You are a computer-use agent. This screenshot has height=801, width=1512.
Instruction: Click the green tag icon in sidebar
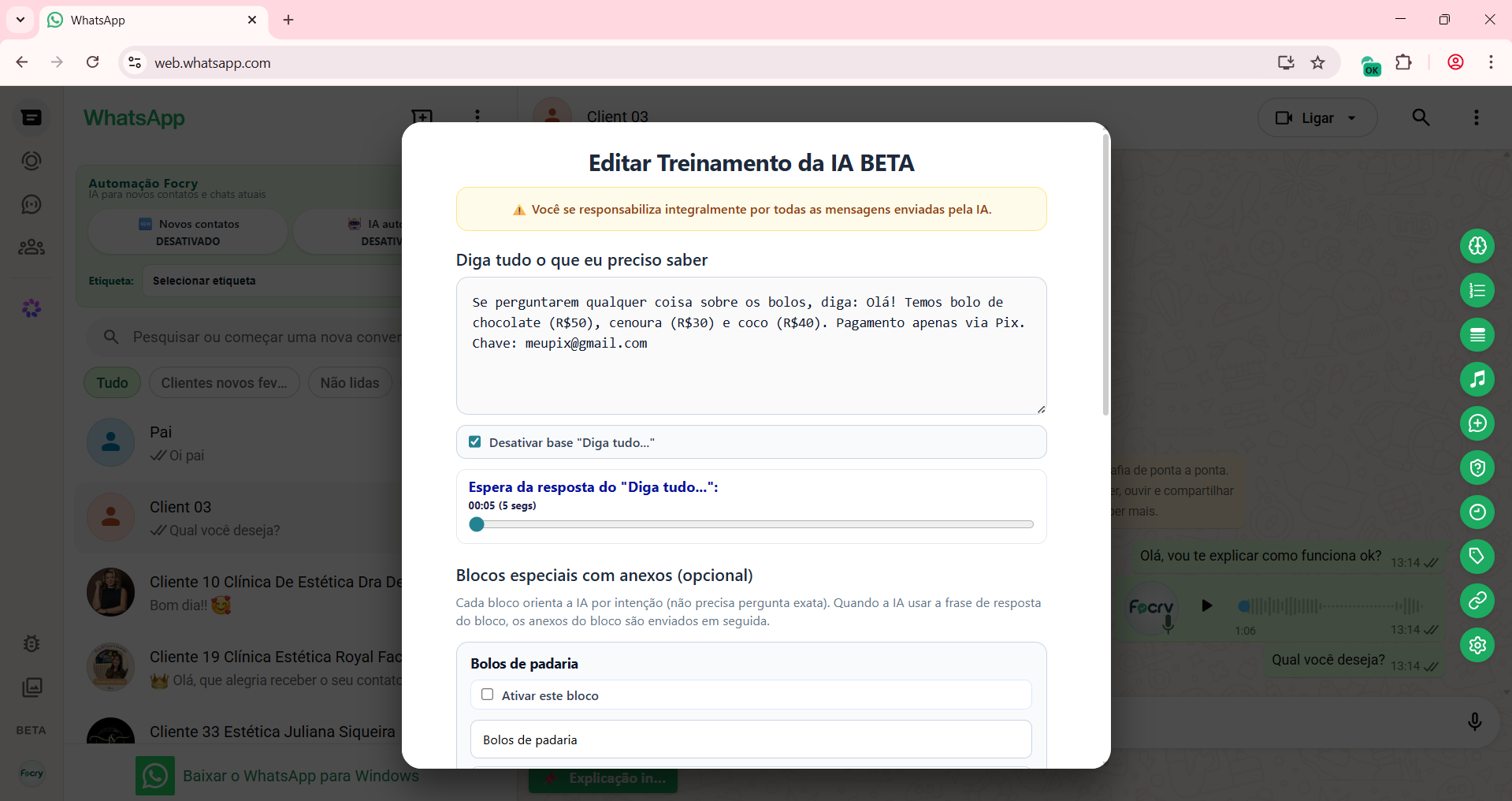point(1477,557)
